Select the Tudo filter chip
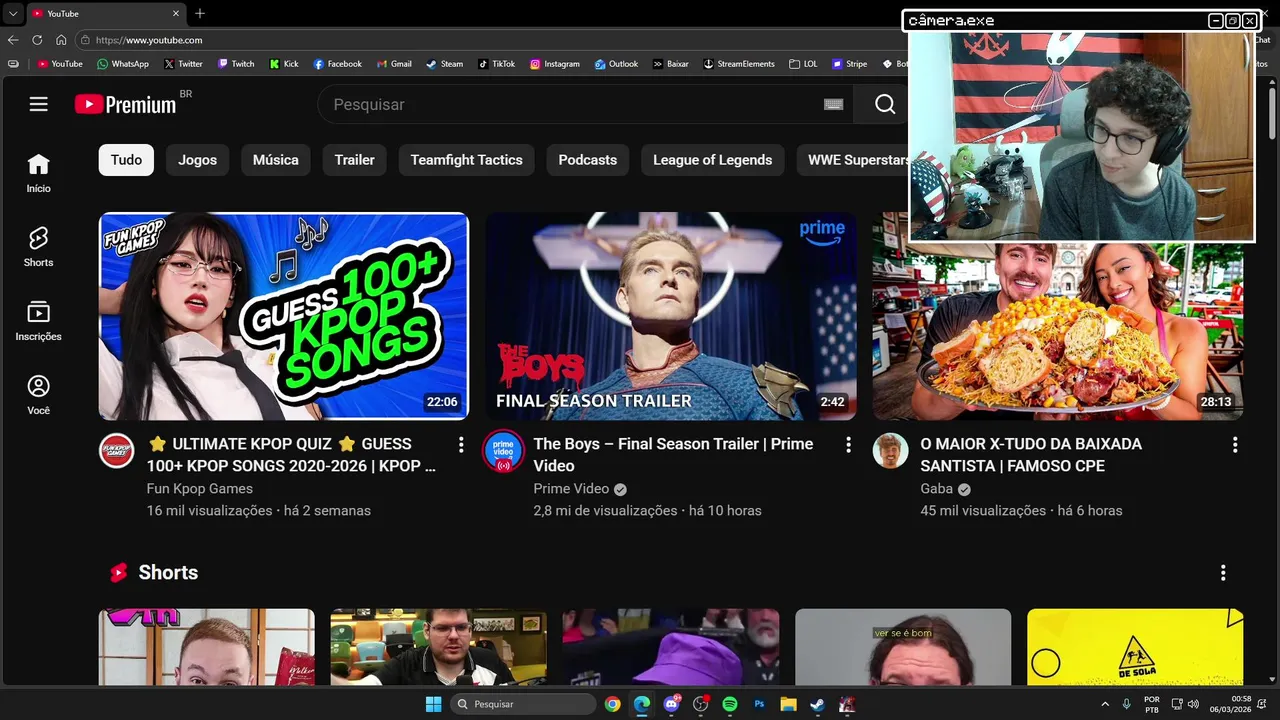 [126, 160]
